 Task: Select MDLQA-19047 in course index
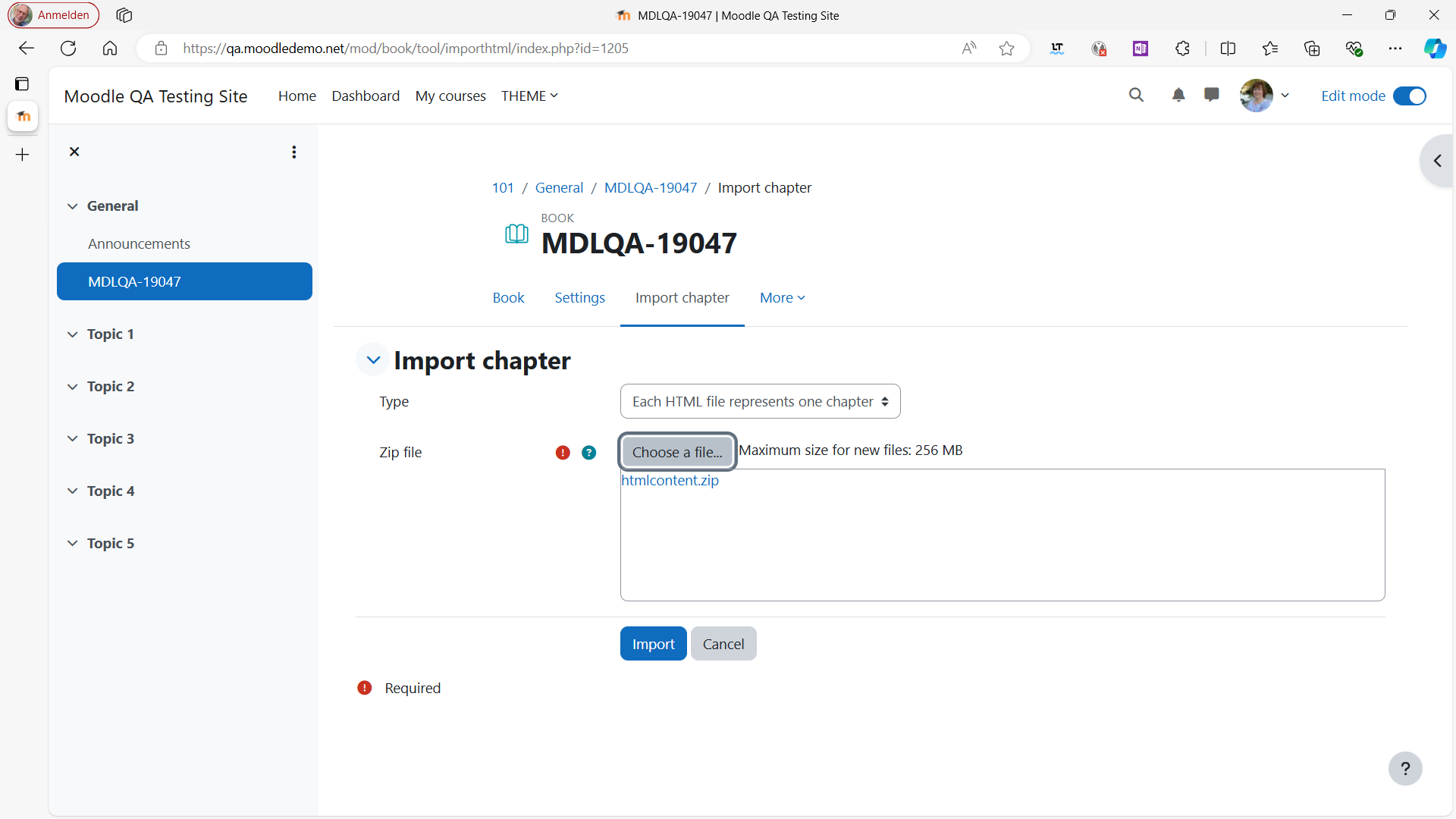coord(184,281)
